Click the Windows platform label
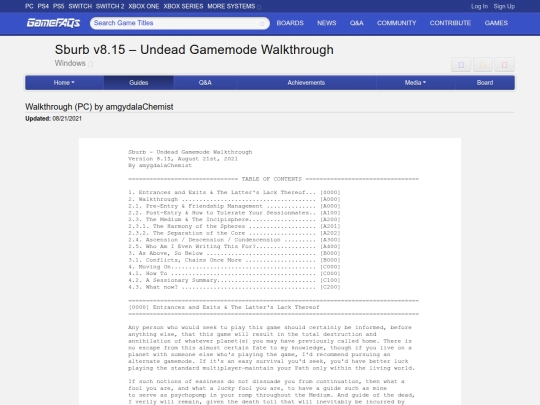The image size is (540, 405). point(70,63)
